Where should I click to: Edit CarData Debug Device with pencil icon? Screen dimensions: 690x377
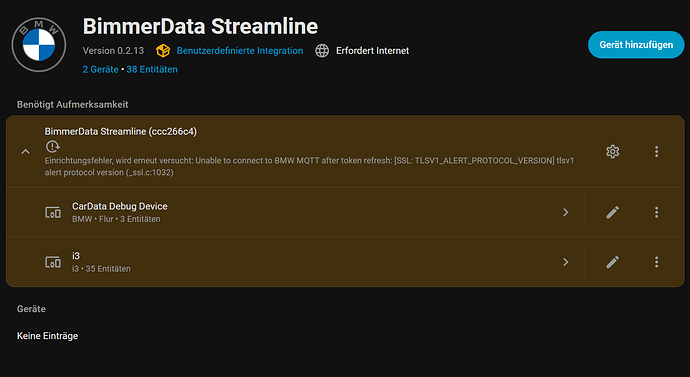(x=613, y=212)
